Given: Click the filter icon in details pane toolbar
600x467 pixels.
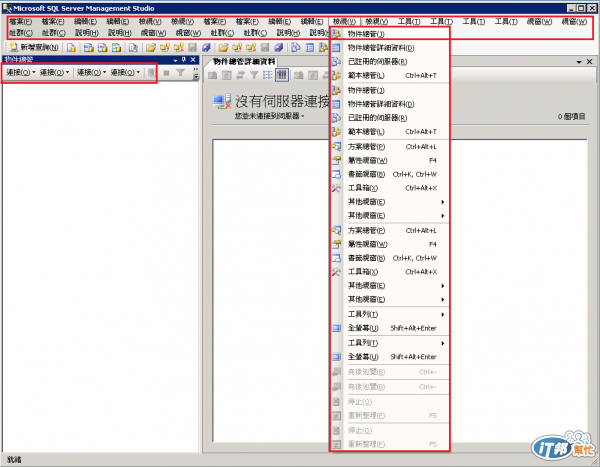Looking at the screenshot, I should coord(254,75).
